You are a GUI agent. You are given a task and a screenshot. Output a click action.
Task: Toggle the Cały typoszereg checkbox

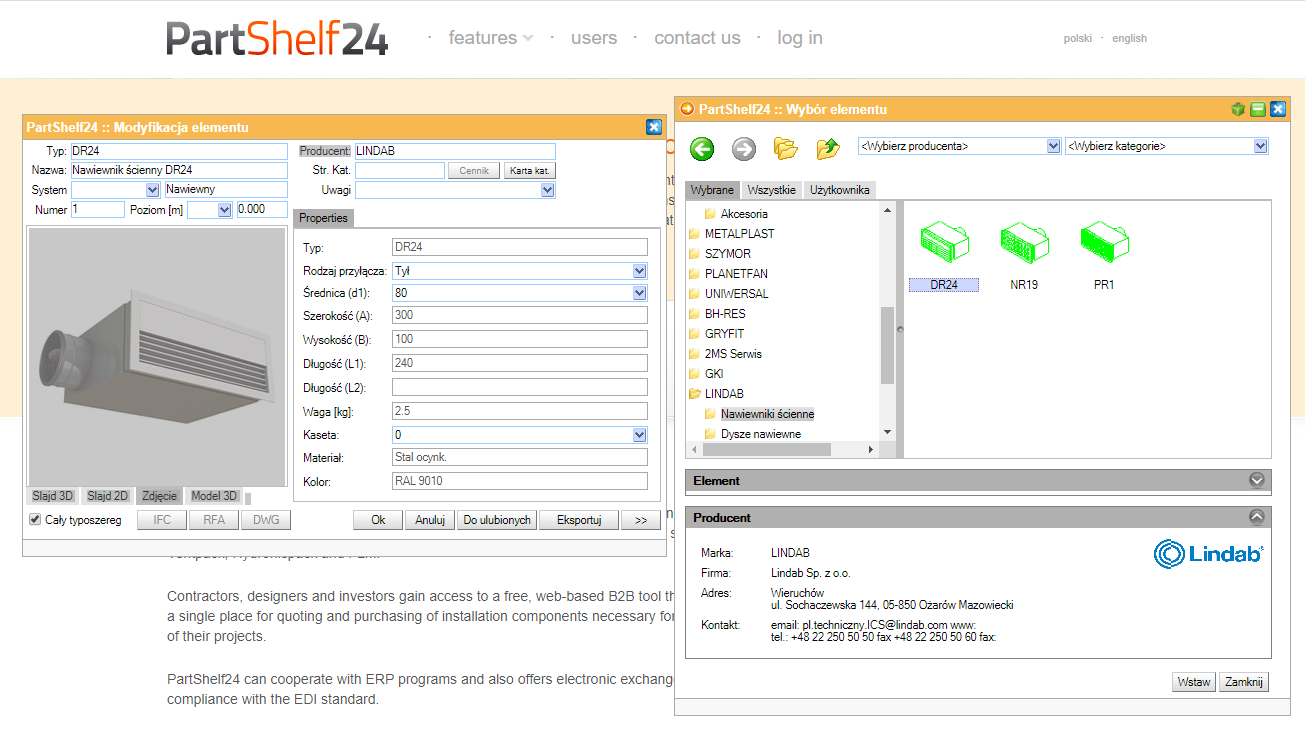(35, 520)
